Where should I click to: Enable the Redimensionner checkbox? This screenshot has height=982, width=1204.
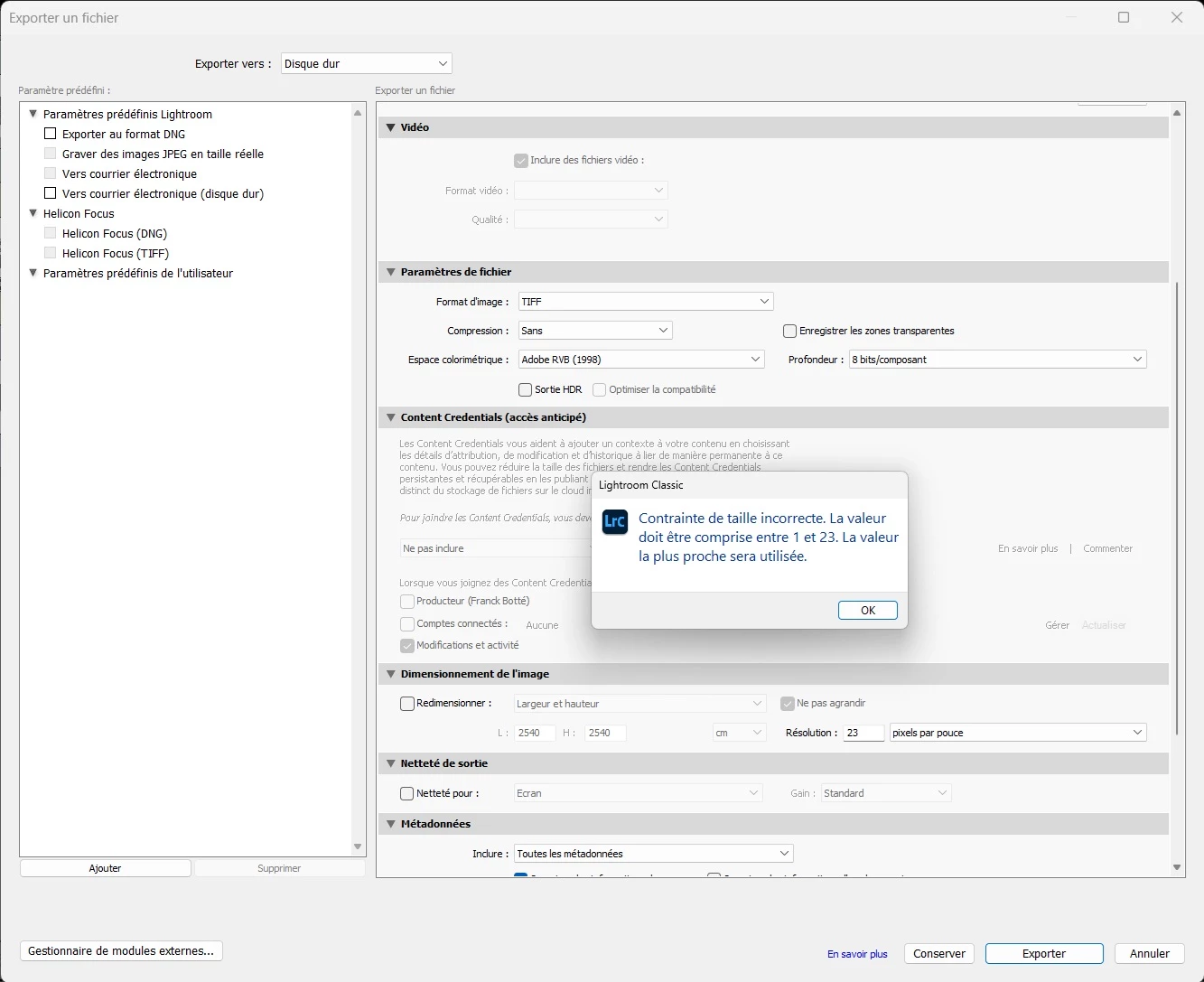click(x=407, y=703)
